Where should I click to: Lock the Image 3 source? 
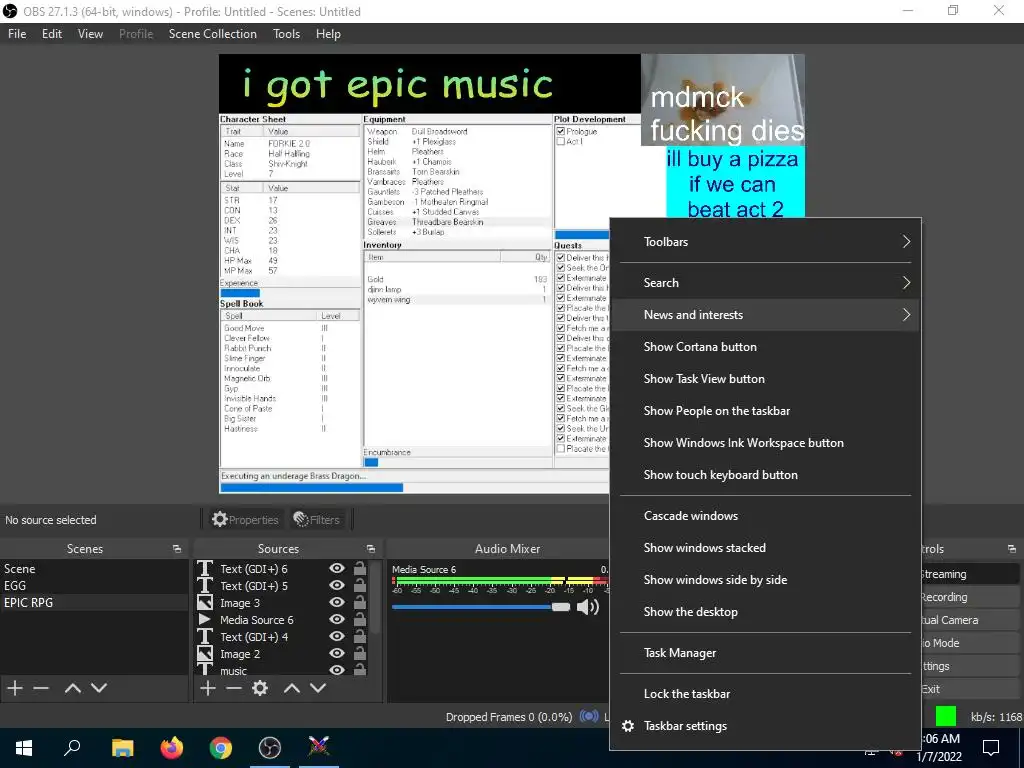pos(360,603)
